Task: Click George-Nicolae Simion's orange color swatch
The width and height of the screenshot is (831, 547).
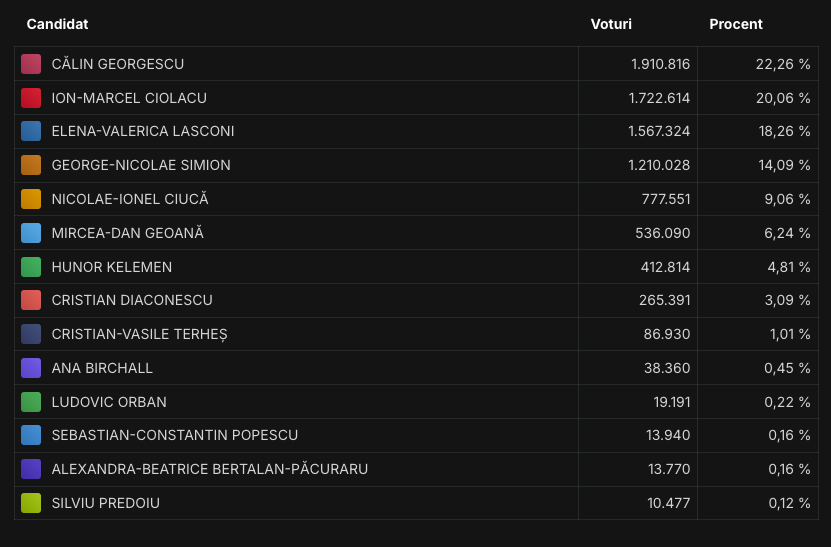Action: 31,165
